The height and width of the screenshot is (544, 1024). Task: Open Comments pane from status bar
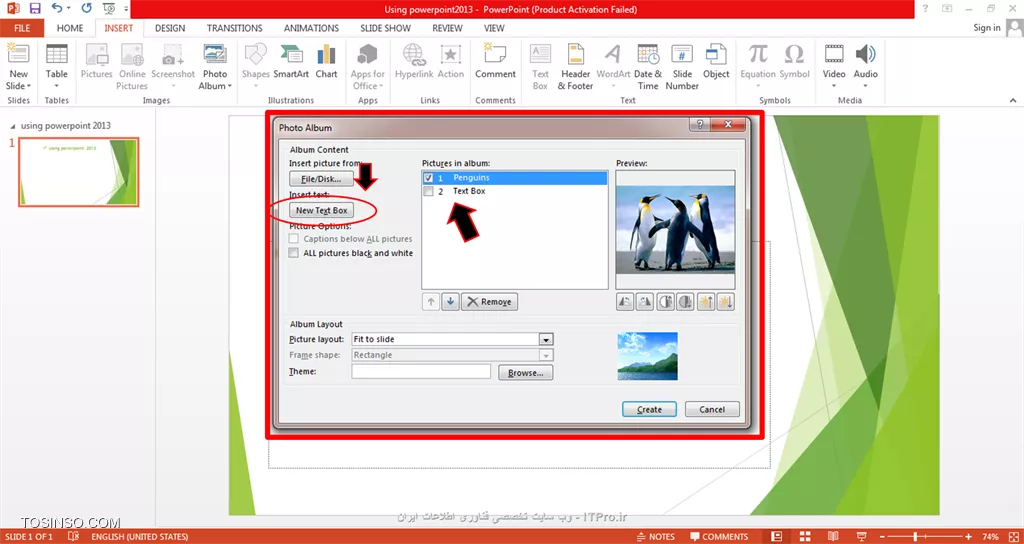coord(718,537)
